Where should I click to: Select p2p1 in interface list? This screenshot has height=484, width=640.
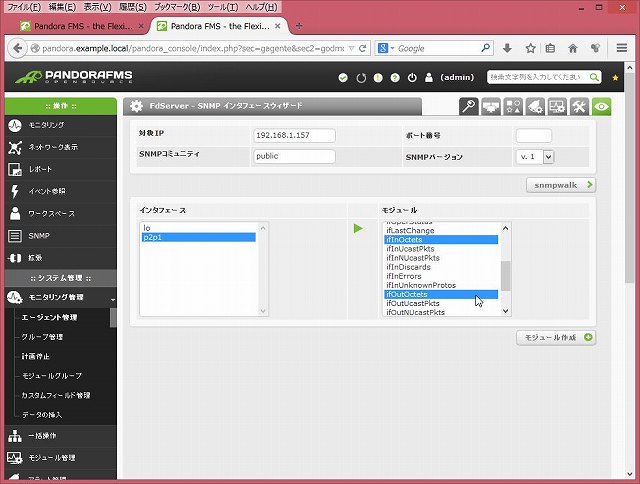pos(199,237)
